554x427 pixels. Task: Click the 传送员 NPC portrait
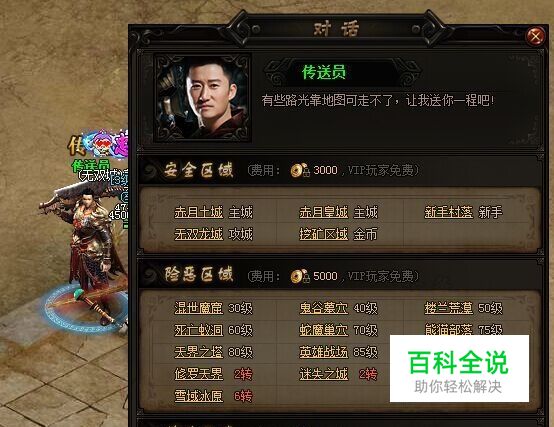(203, 98)
